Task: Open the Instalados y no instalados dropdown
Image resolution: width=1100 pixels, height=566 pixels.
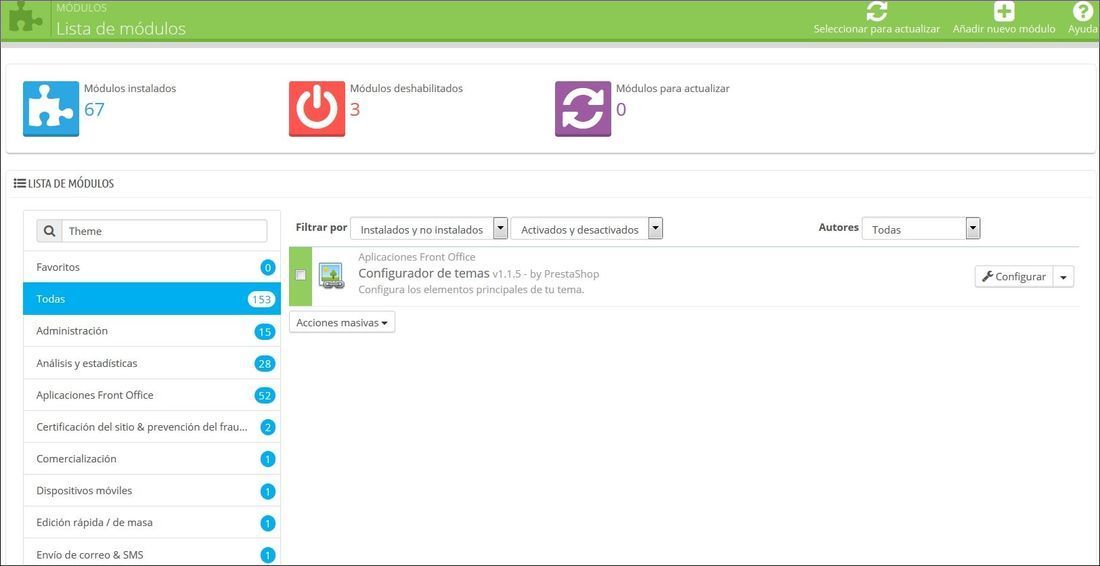Action: pos(429,229)
